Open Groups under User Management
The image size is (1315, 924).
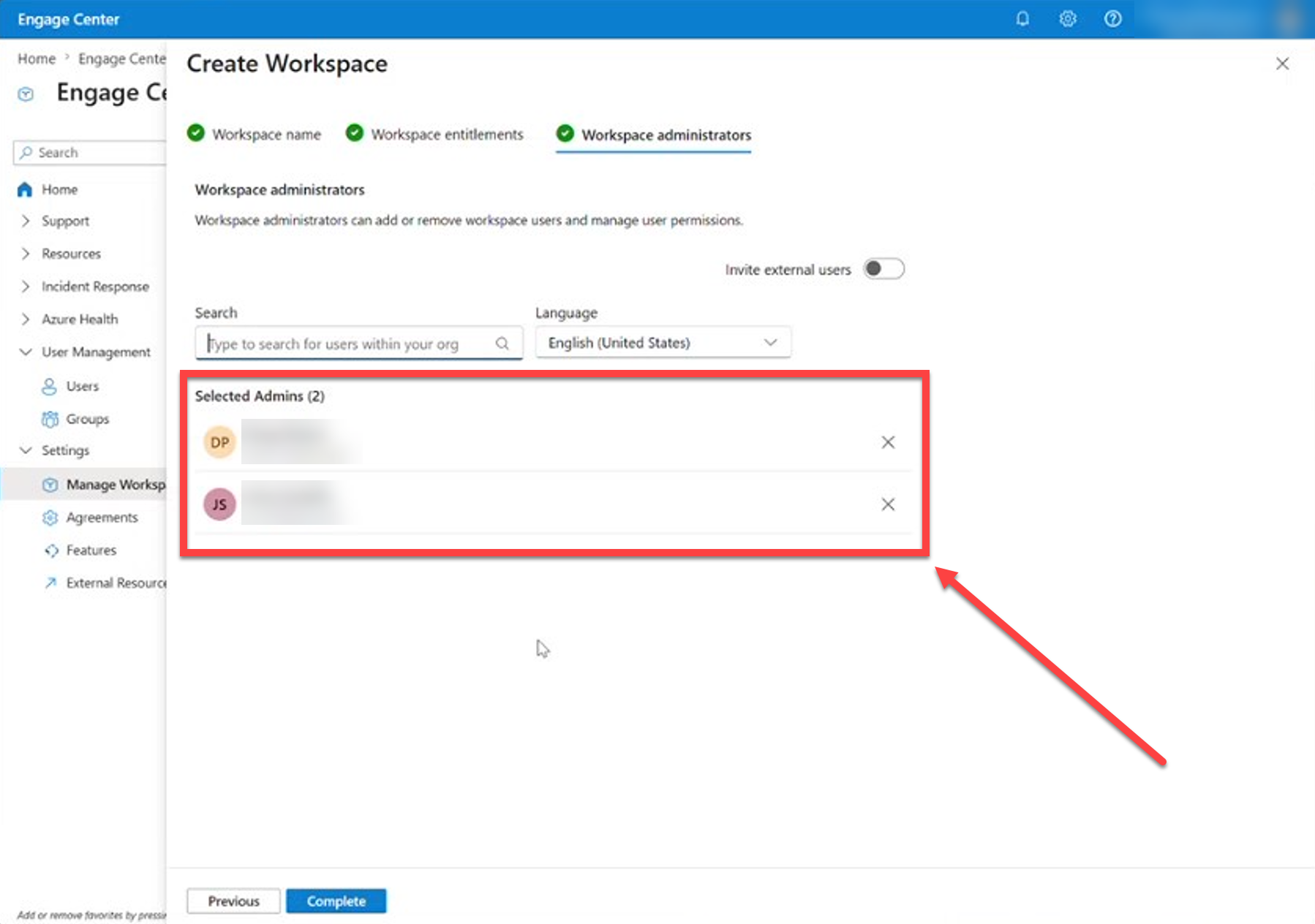[x=88, y=419]
